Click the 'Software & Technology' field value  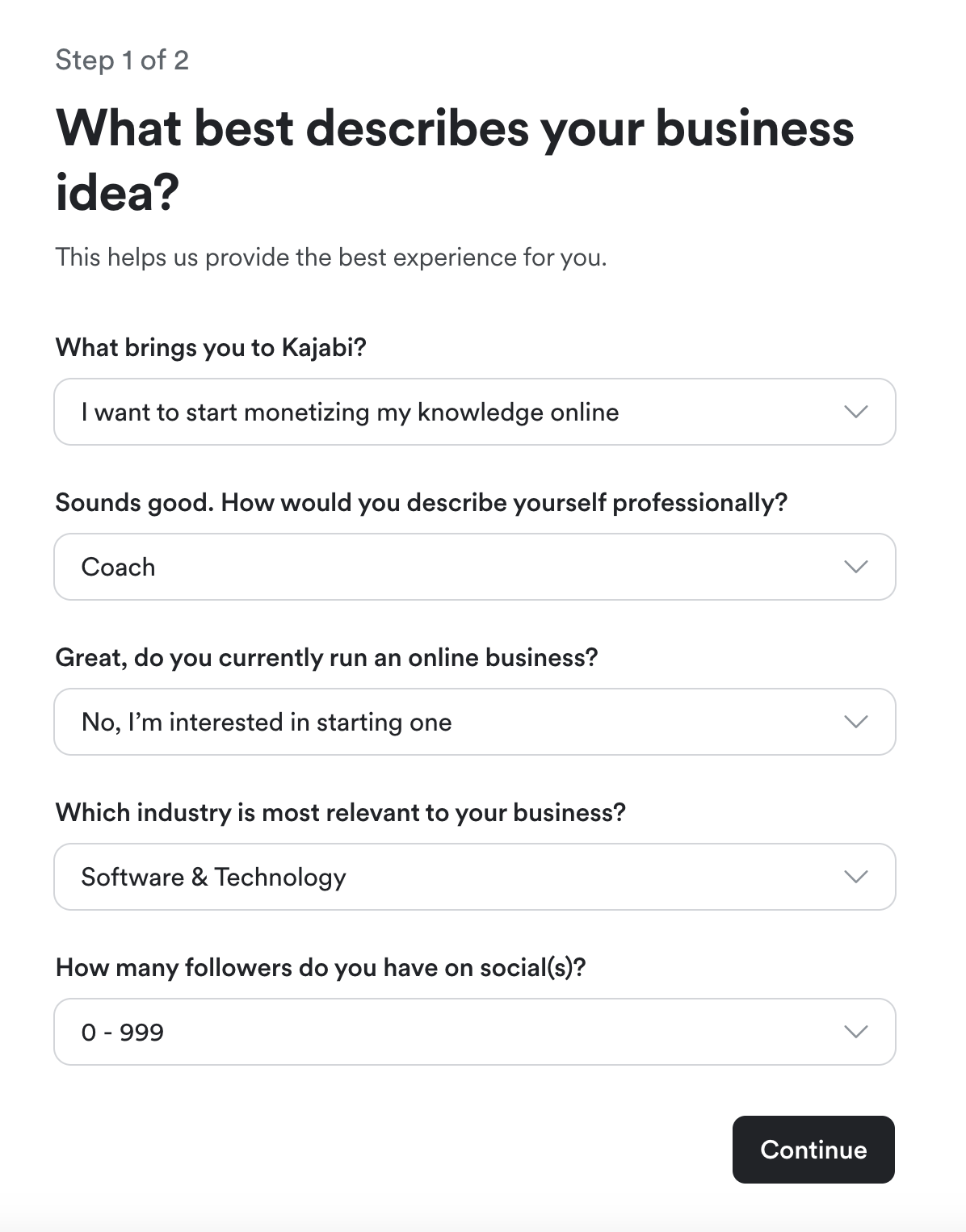click(x=213, y=877)
